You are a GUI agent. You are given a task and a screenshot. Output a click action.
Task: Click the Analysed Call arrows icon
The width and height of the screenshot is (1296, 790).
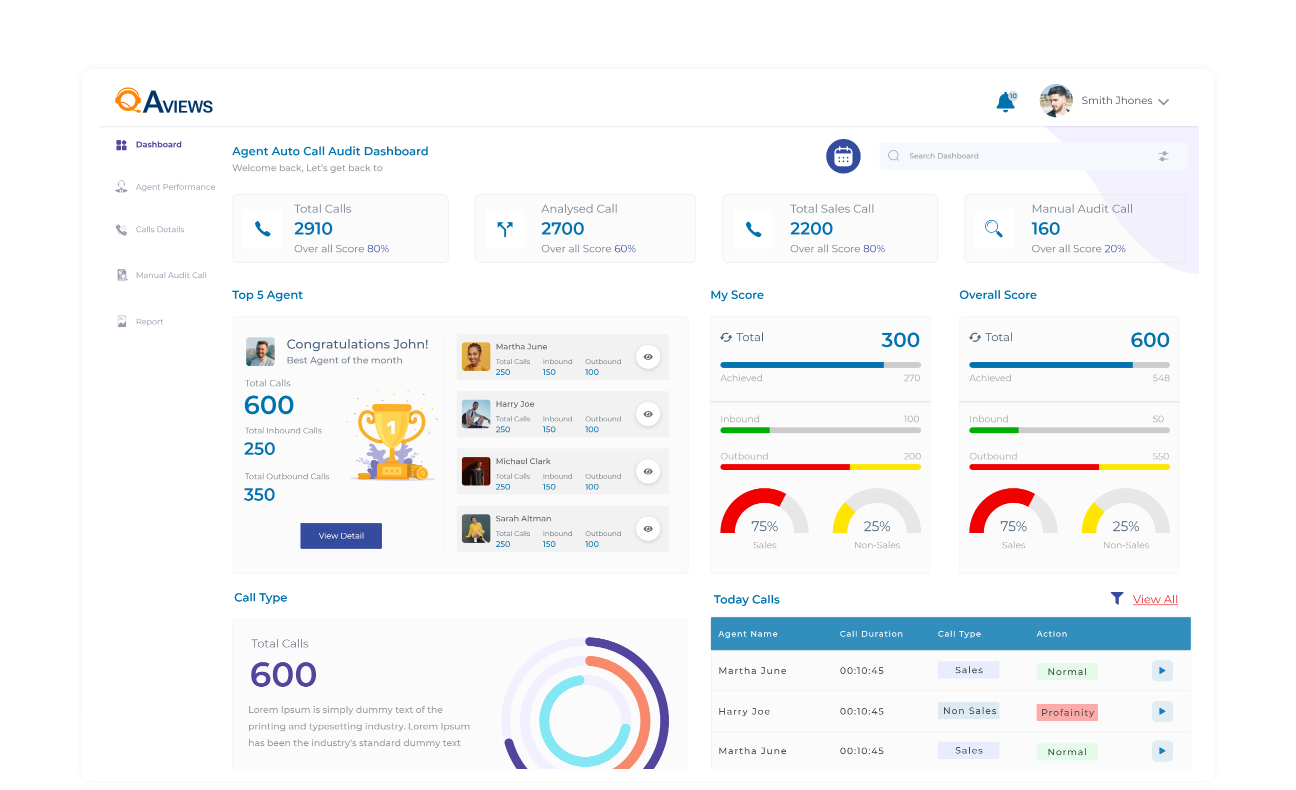[x=504, y=229]
